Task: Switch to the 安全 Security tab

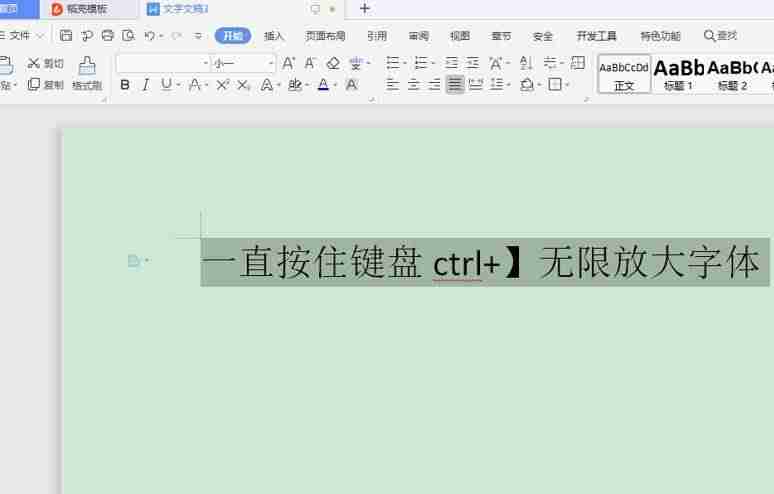Action: (543, 36)
